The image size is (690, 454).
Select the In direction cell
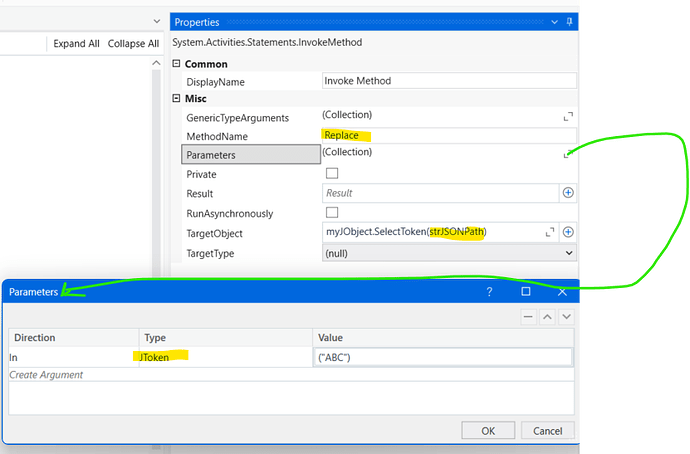(74, 357)
